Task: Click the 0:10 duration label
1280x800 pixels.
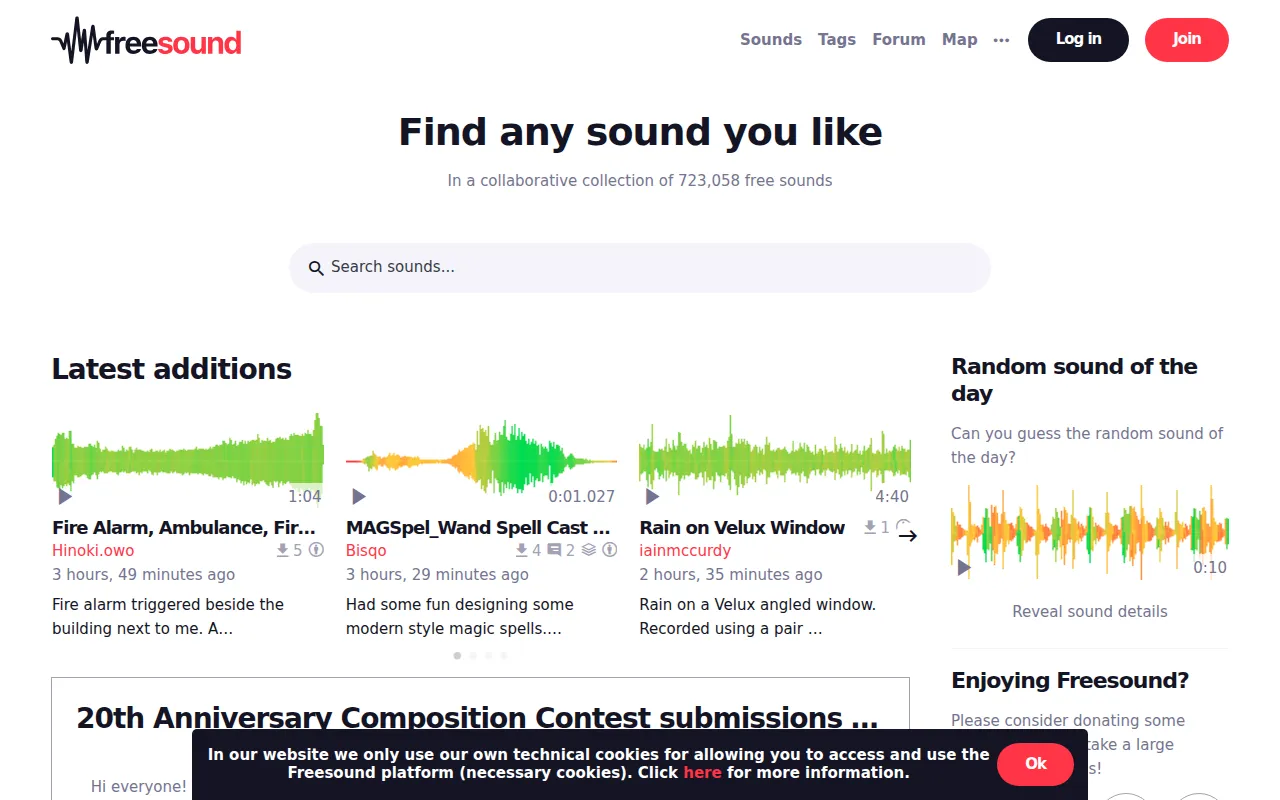Action: pos(1210,567)
